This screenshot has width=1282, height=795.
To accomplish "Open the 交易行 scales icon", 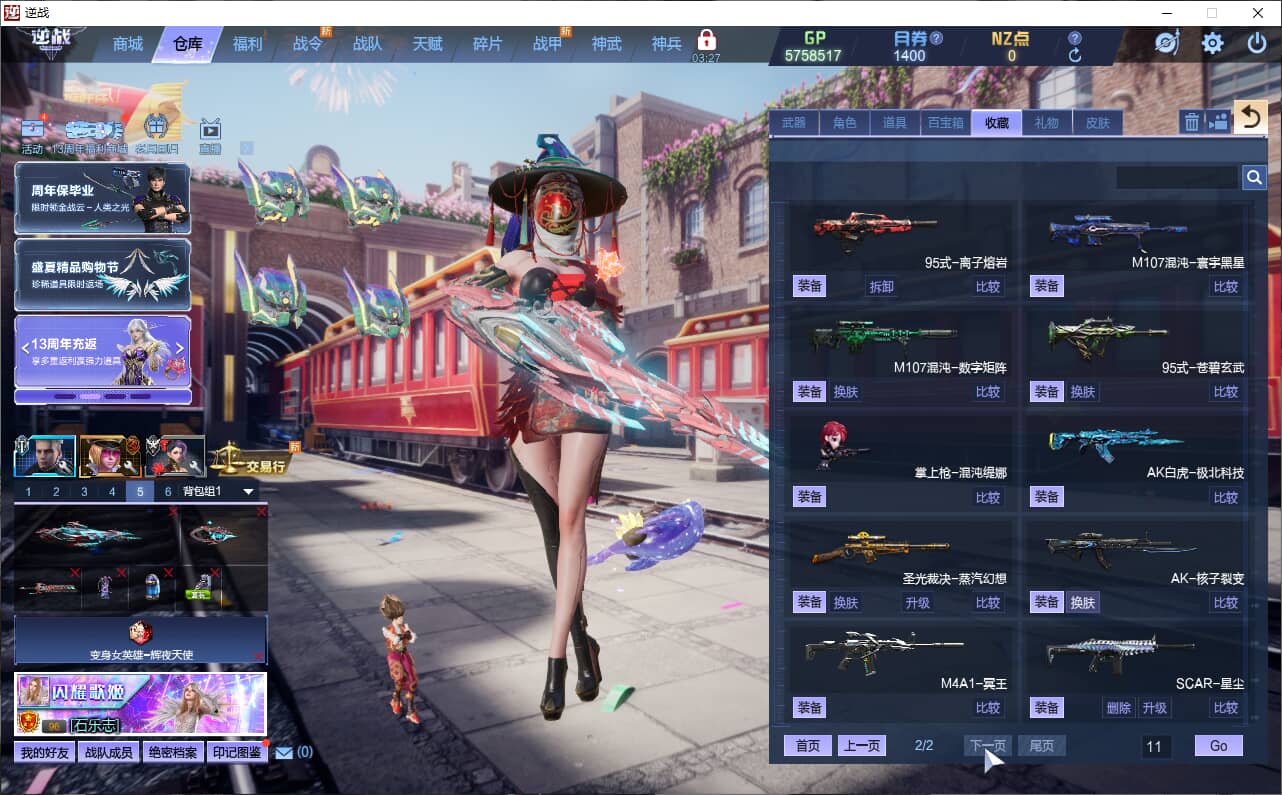I will click(x=251, y=458).
